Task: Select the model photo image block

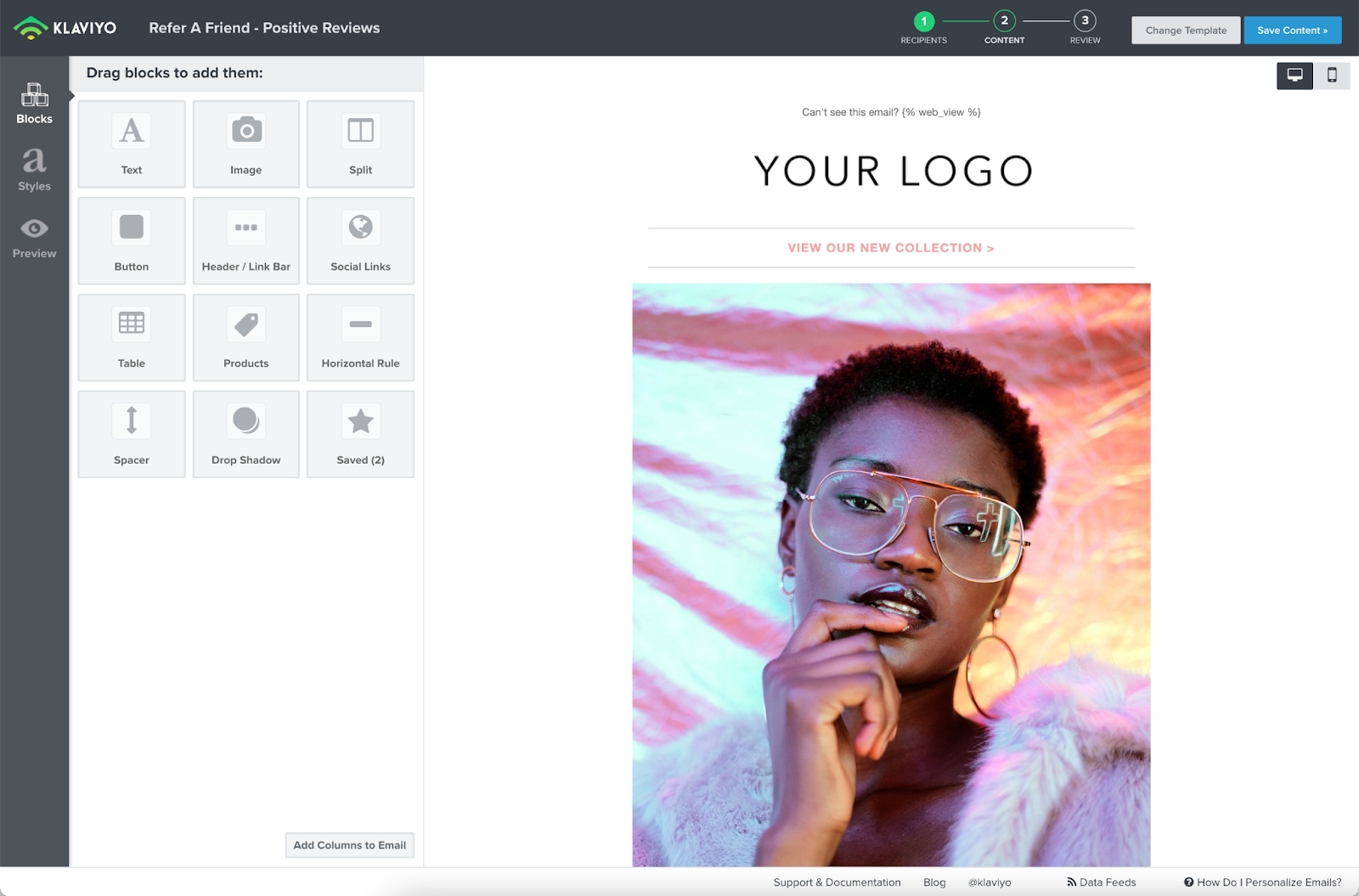Action: pos(891,575)
